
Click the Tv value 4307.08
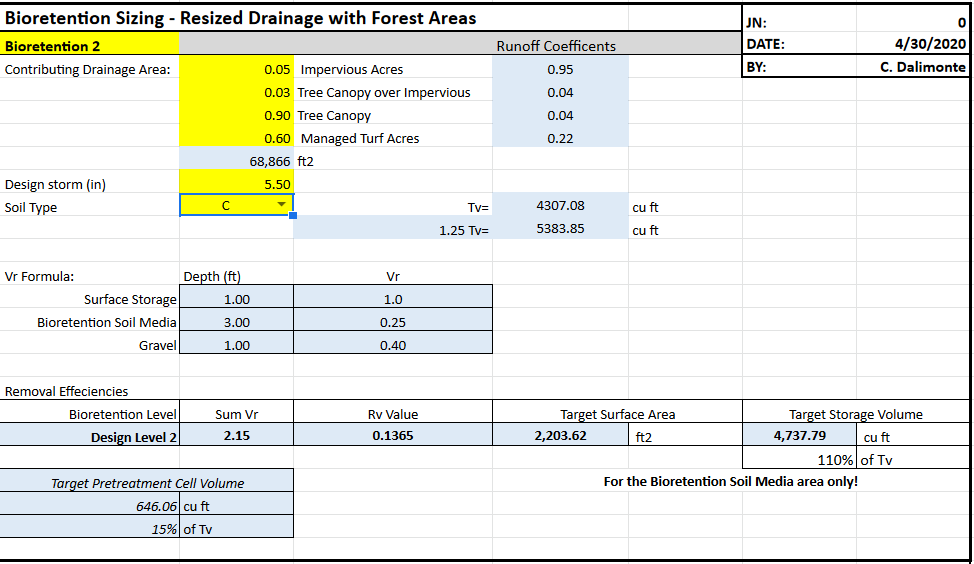click(560, 206)
